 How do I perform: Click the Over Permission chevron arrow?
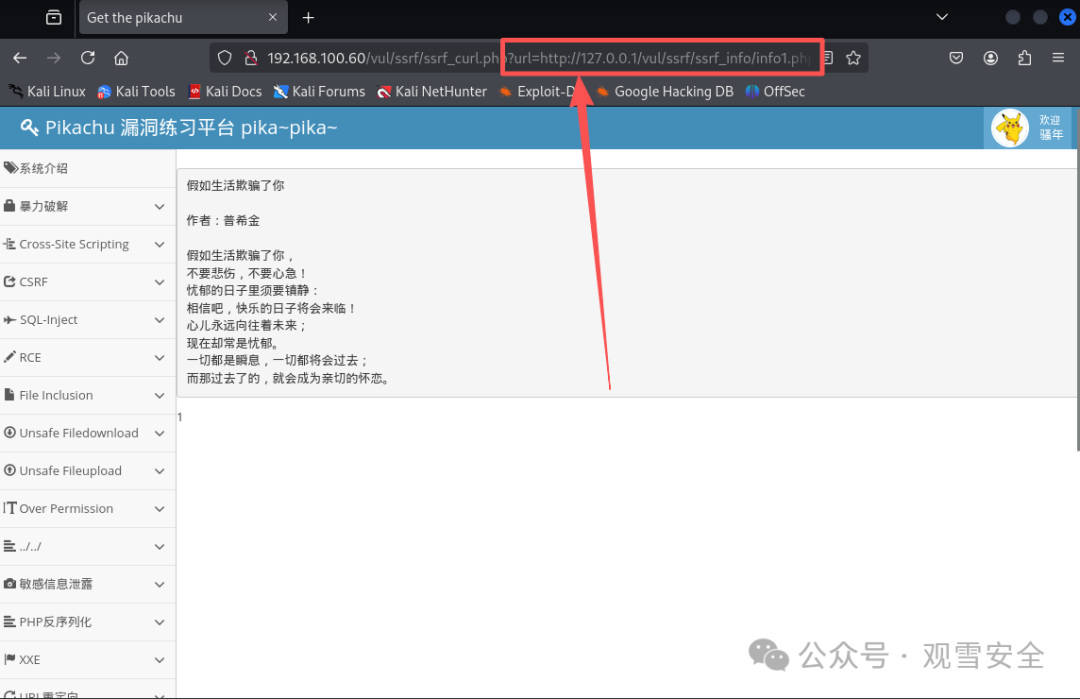pyautogui.click(x=160, y=509)
